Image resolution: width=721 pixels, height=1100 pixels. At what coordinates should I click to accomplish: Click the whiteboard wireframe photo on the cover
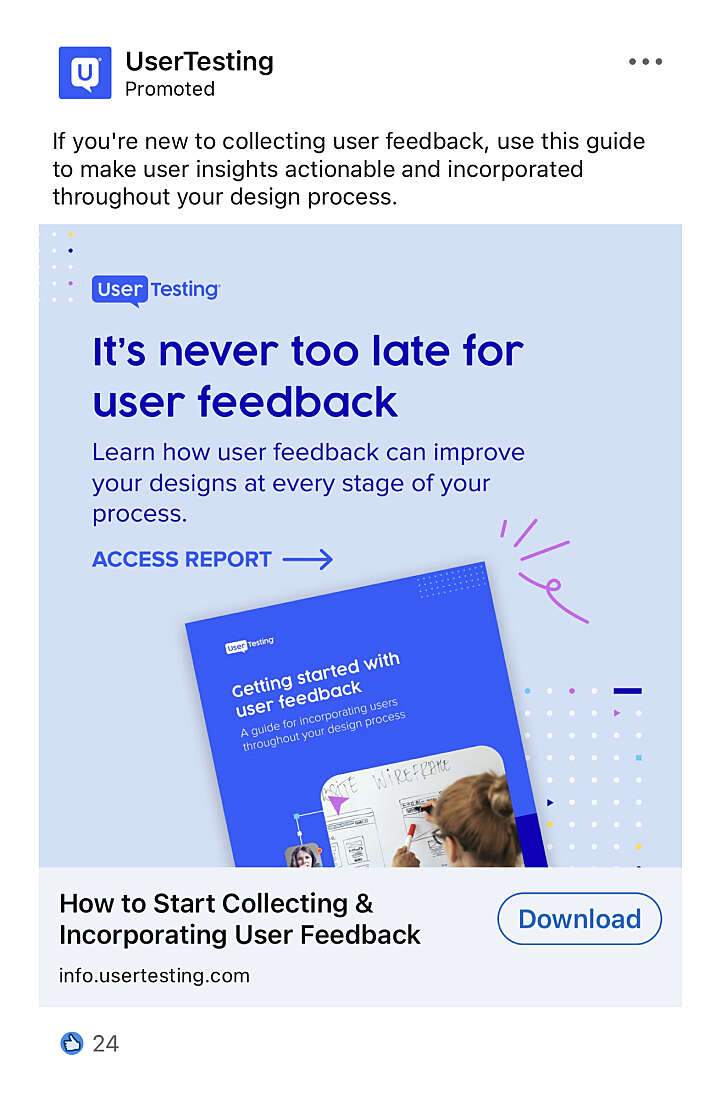421,807
